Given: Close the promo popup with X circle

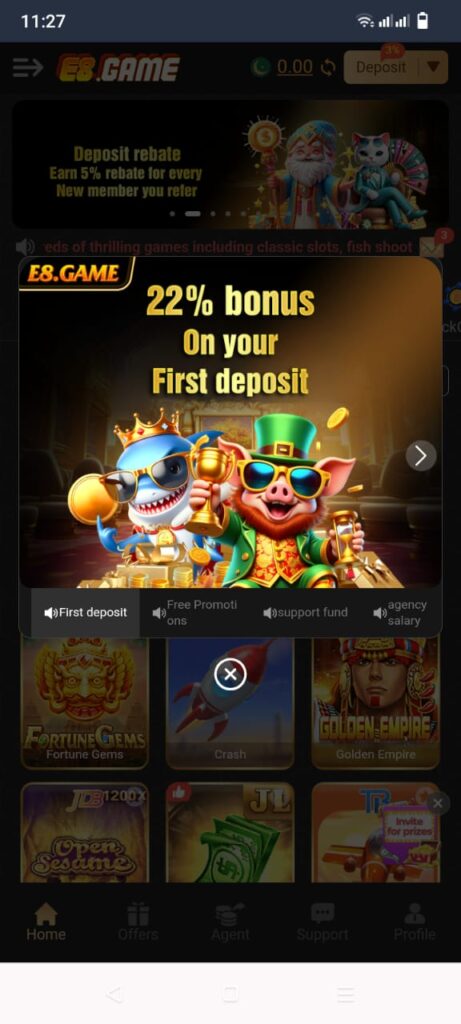Looking at the screenshot, I should [x=230, y=674].
